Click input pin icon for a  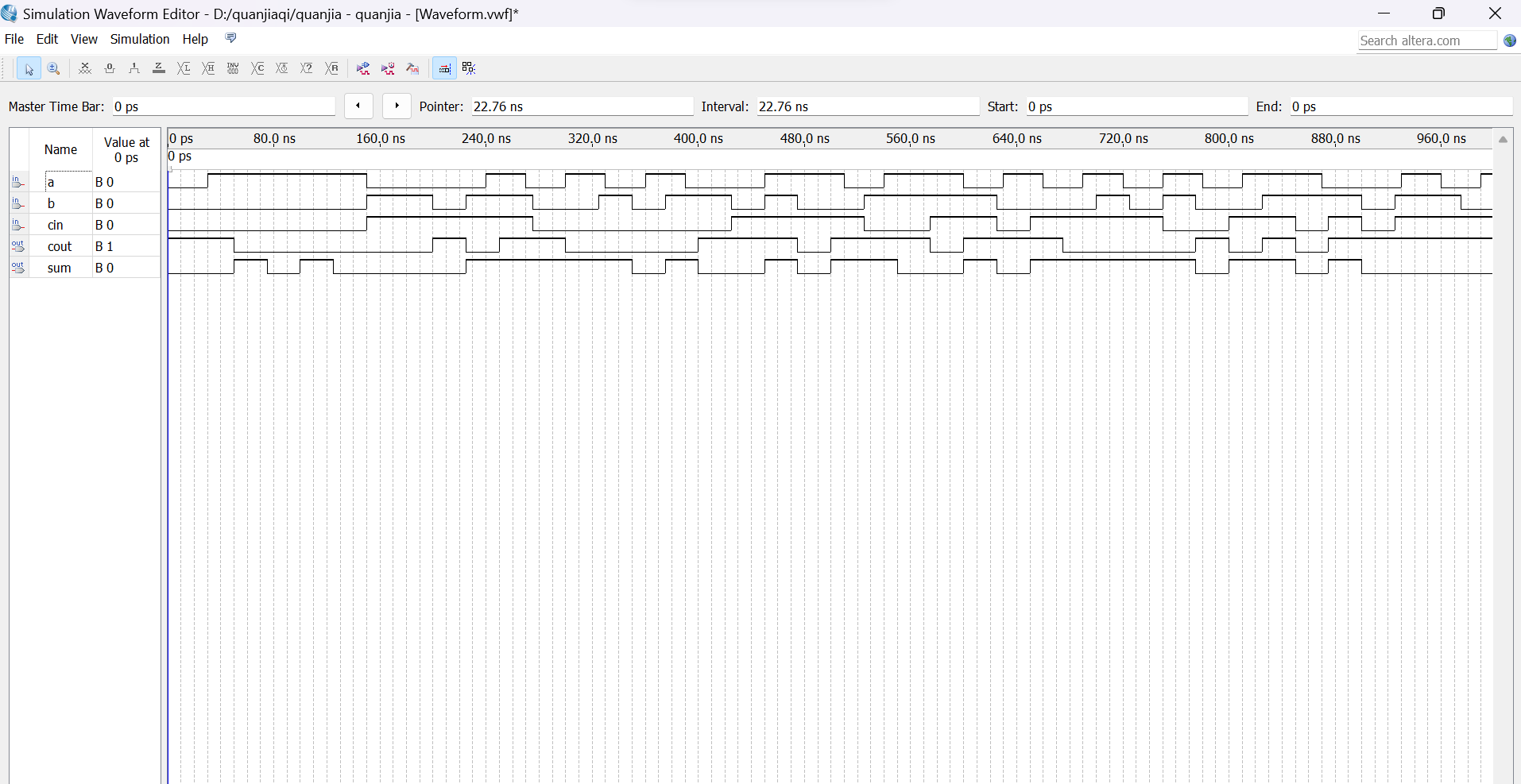point(18,182)
